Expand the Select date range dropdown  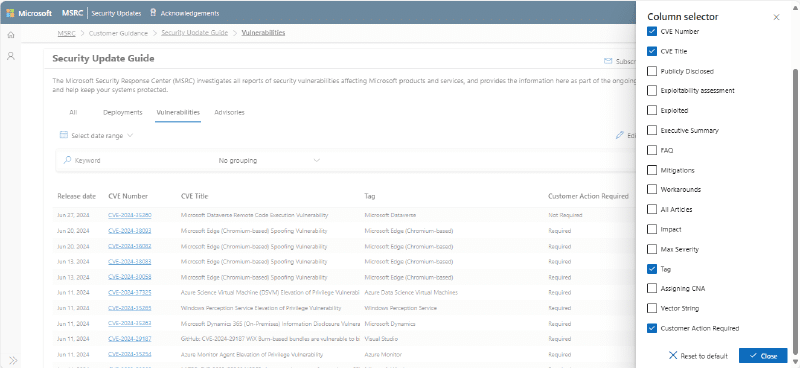pos(96,135)
